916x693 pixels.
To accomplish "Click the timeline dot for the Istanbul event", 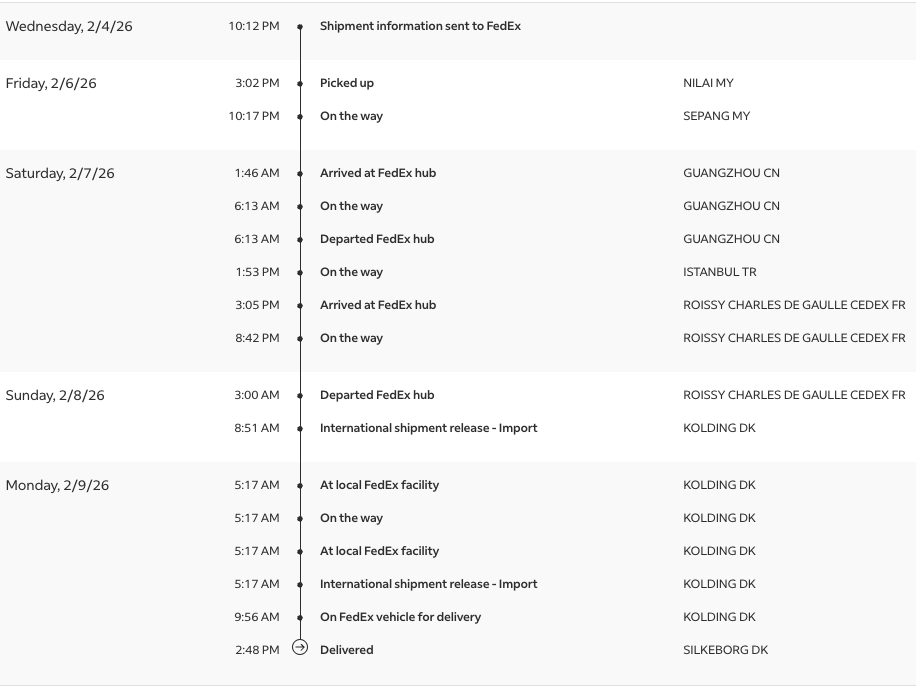I will point(300,273).
